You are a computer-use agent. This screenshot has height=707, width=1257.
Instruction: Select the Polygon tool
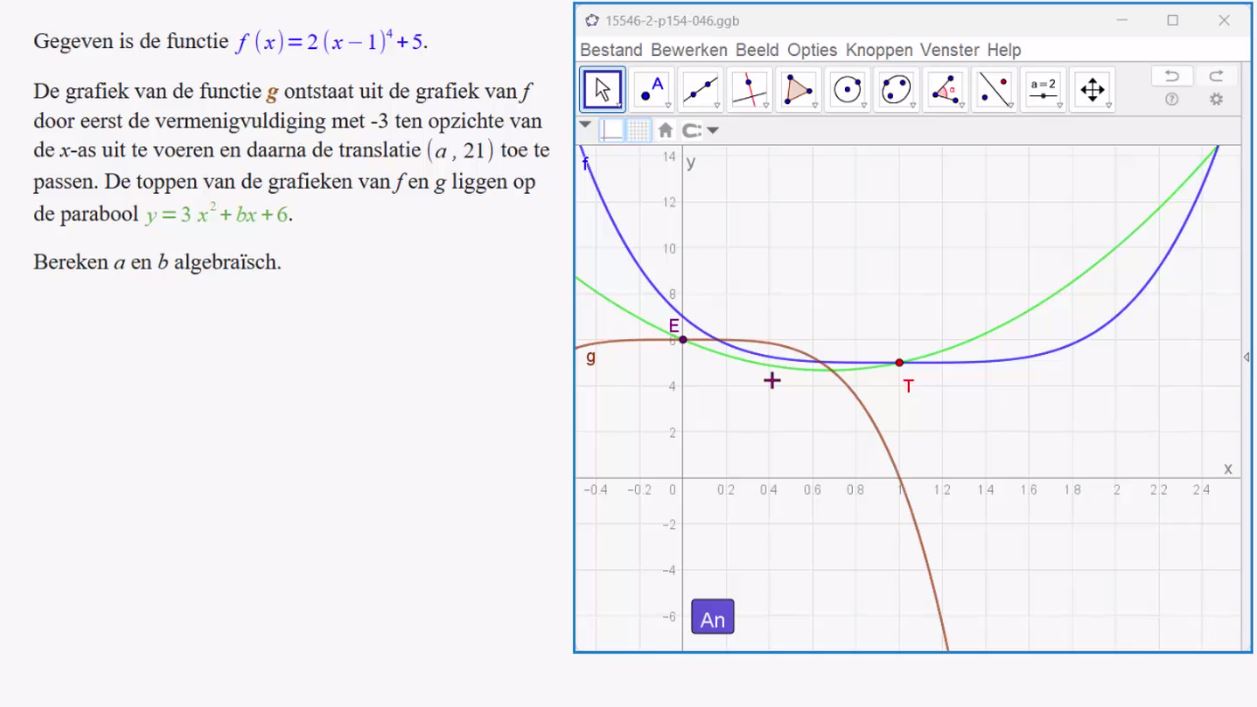pos(798,90)
